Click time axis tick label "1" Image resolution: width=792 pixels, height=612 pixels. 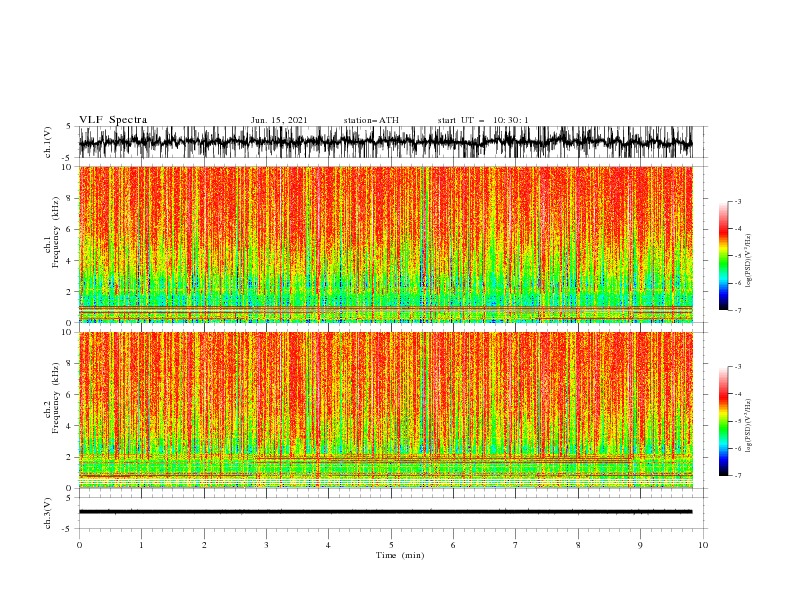pyautogui.click(x=141, y=545)
